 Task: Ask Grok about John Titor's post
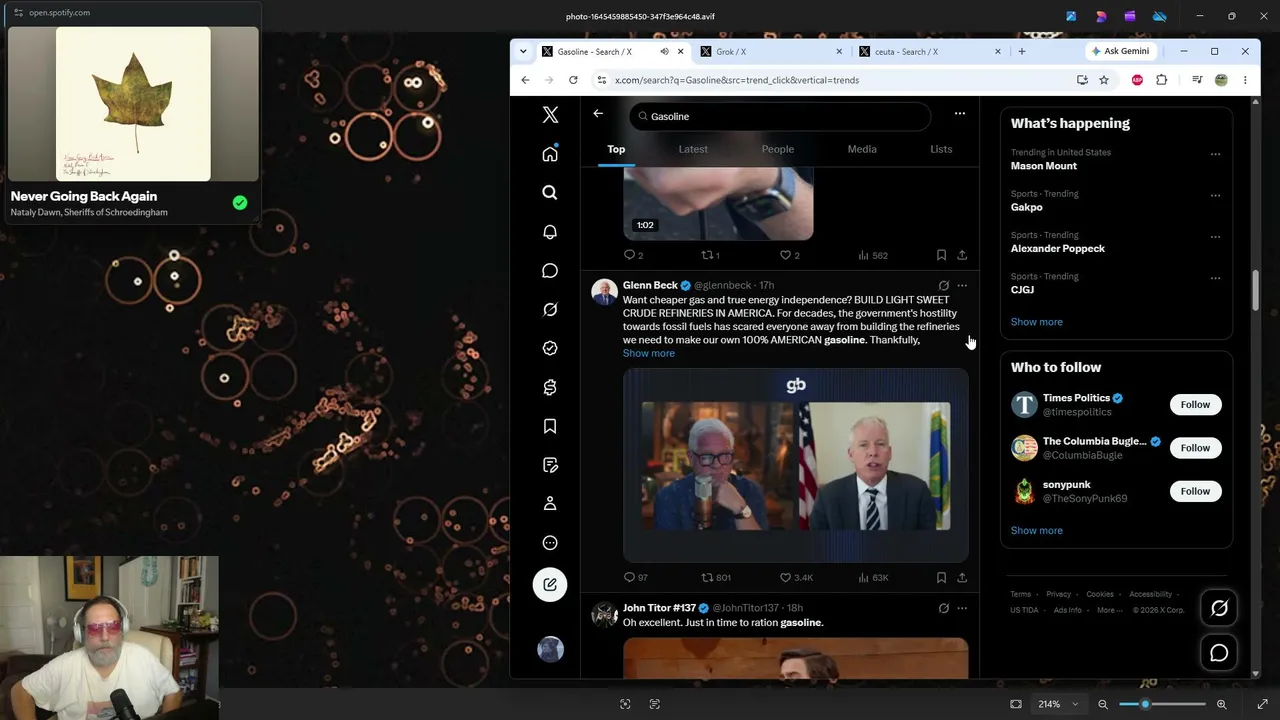pyautogui.click(x=943, y=608)
